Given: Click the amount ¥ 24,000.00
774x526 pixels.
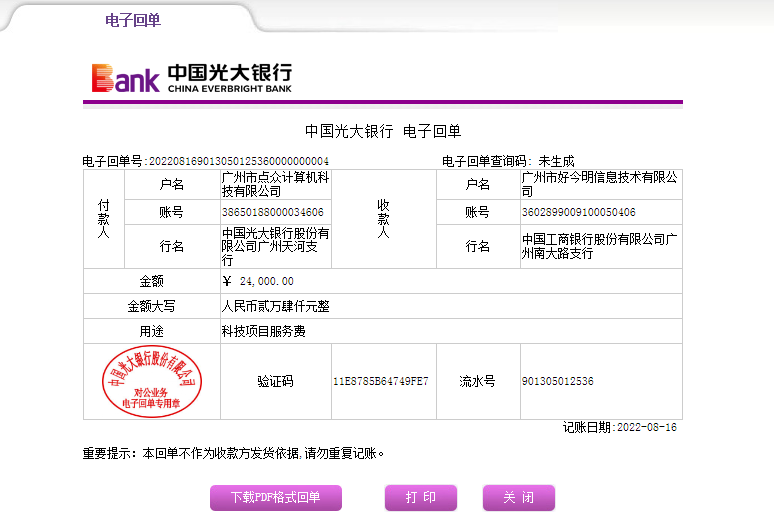Looking at the screenshot, I should click(258, 281).
